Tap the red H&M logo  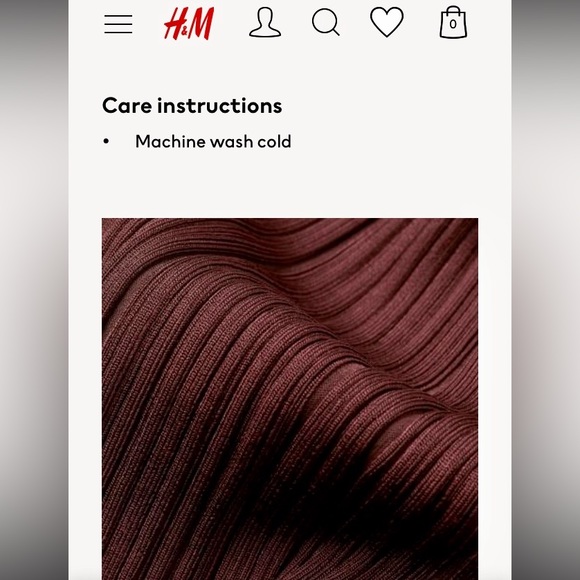pos(189,24)
